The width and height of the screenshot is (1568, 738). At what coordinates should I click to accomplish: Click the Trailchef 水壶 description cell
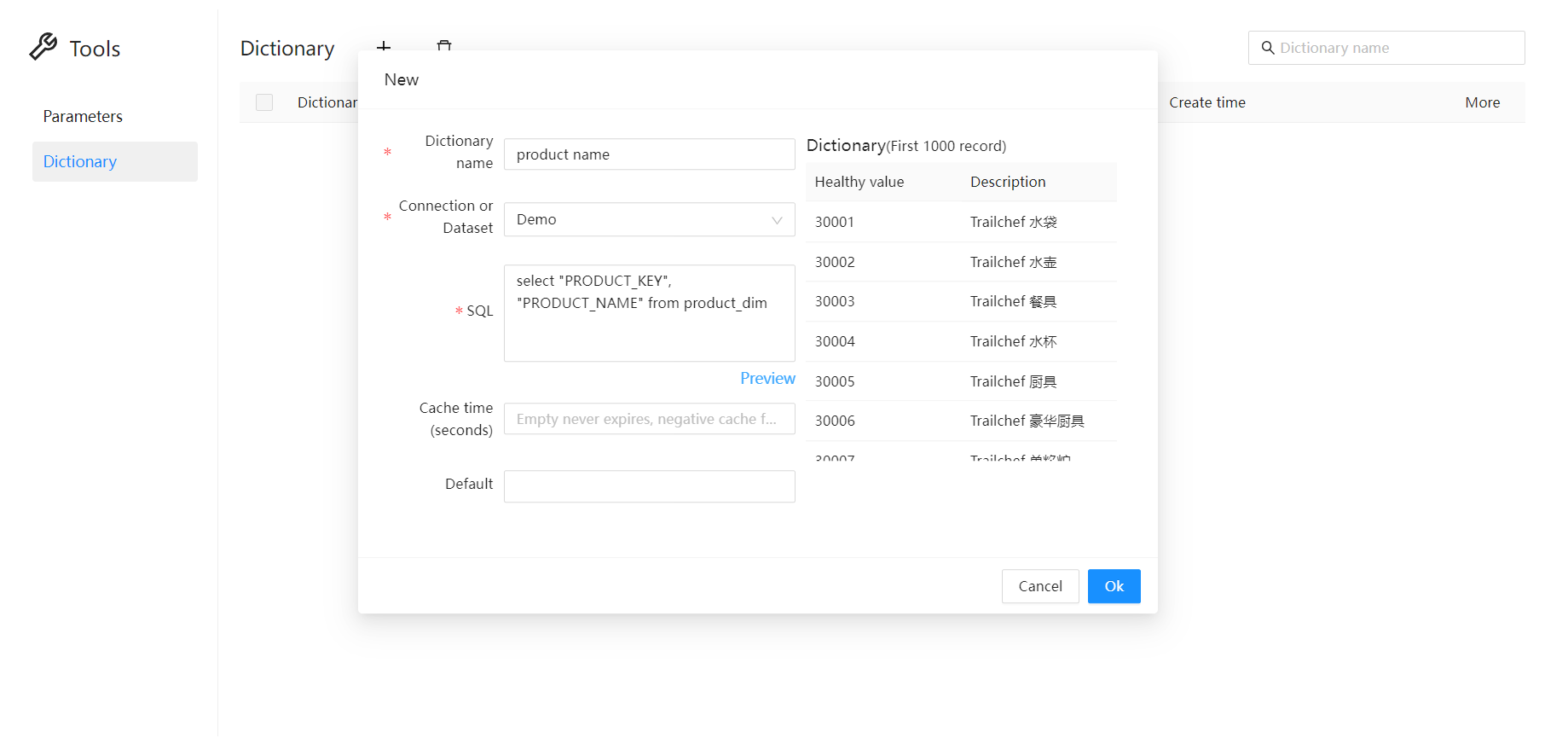pos(1014,262)
